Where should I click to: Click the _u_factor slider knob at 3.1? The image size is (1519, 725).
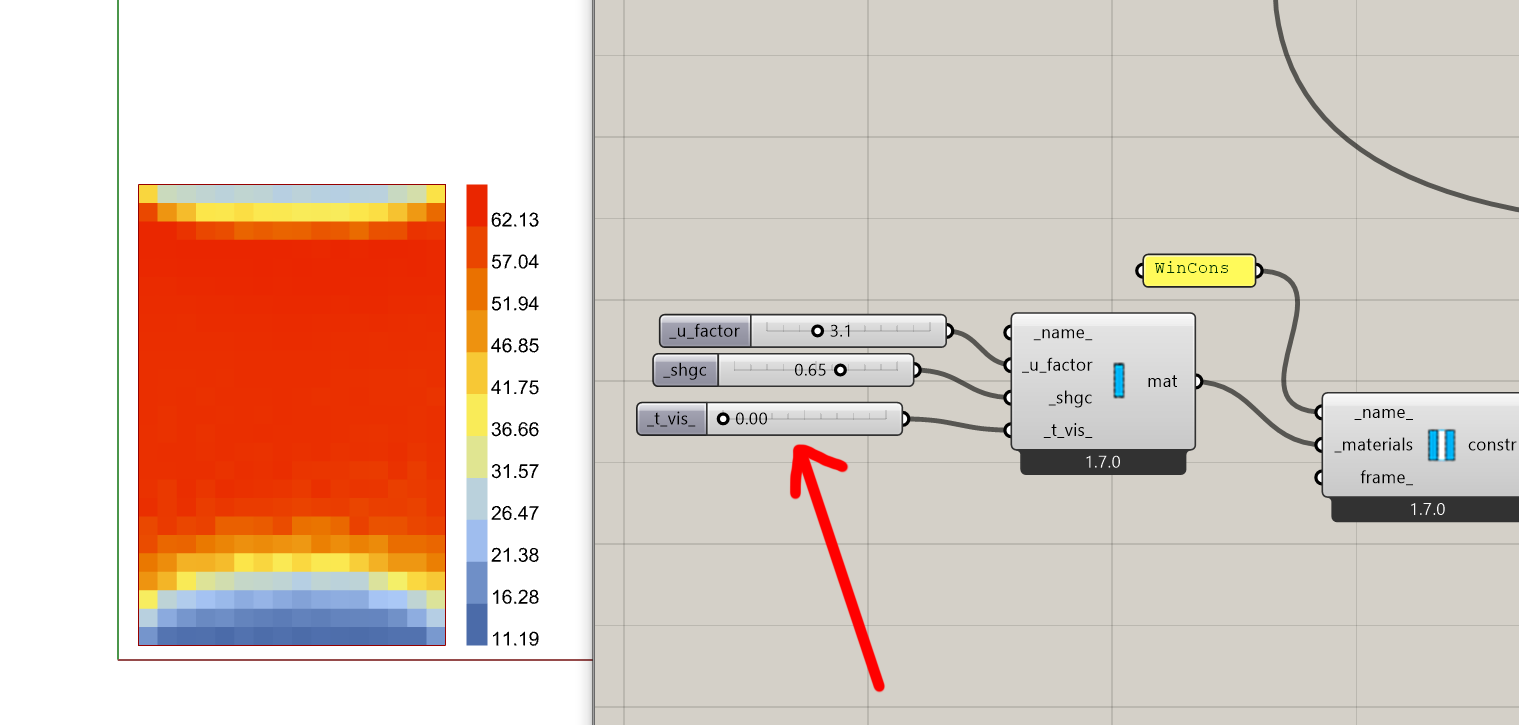[817, 330]
